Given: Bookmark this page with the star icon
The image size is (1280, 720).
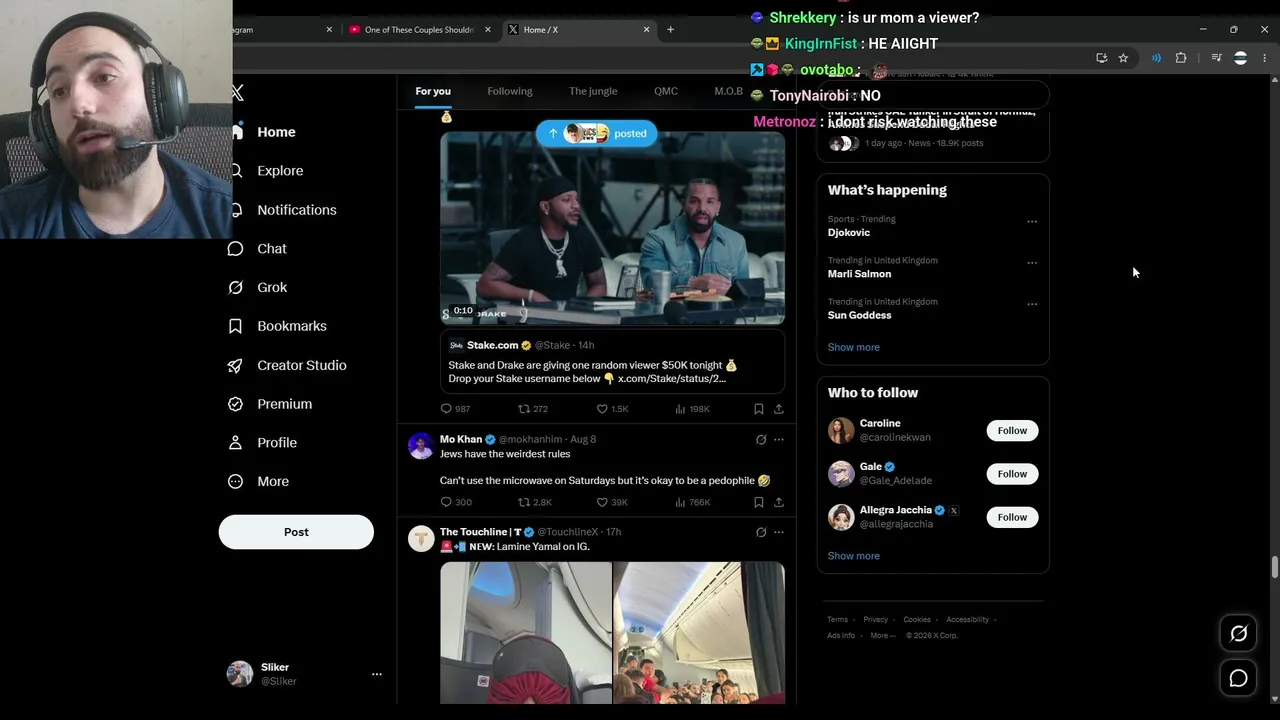Looking at the screenshot, I should point(1123,58).
